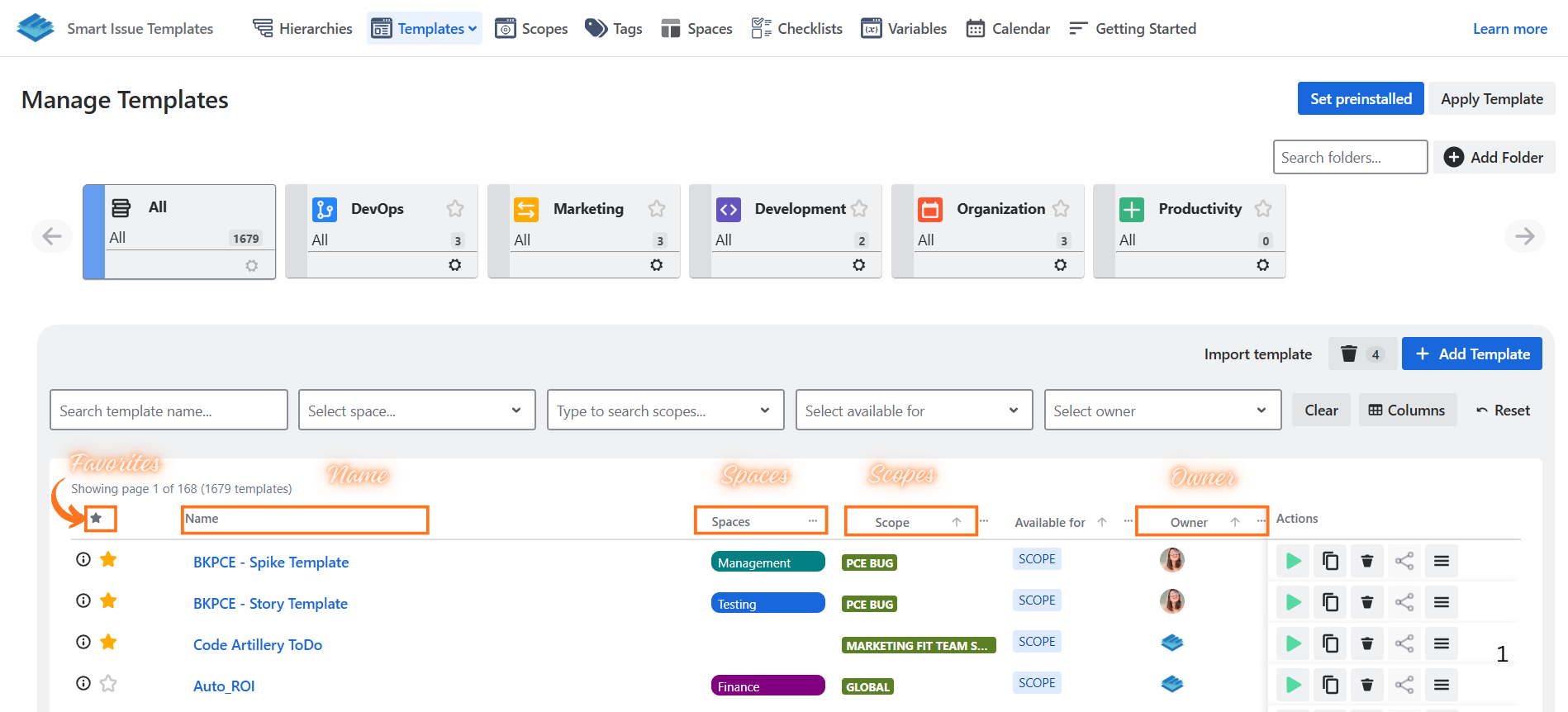1568x712 pixels.
Task: Sort by Available for column arrow
Action: tap(1102, 522)
